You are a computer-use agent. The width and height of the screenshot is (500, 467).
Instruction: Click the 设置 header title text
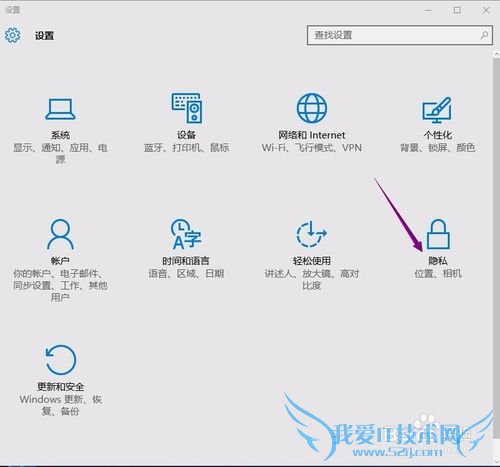[45, 36]
